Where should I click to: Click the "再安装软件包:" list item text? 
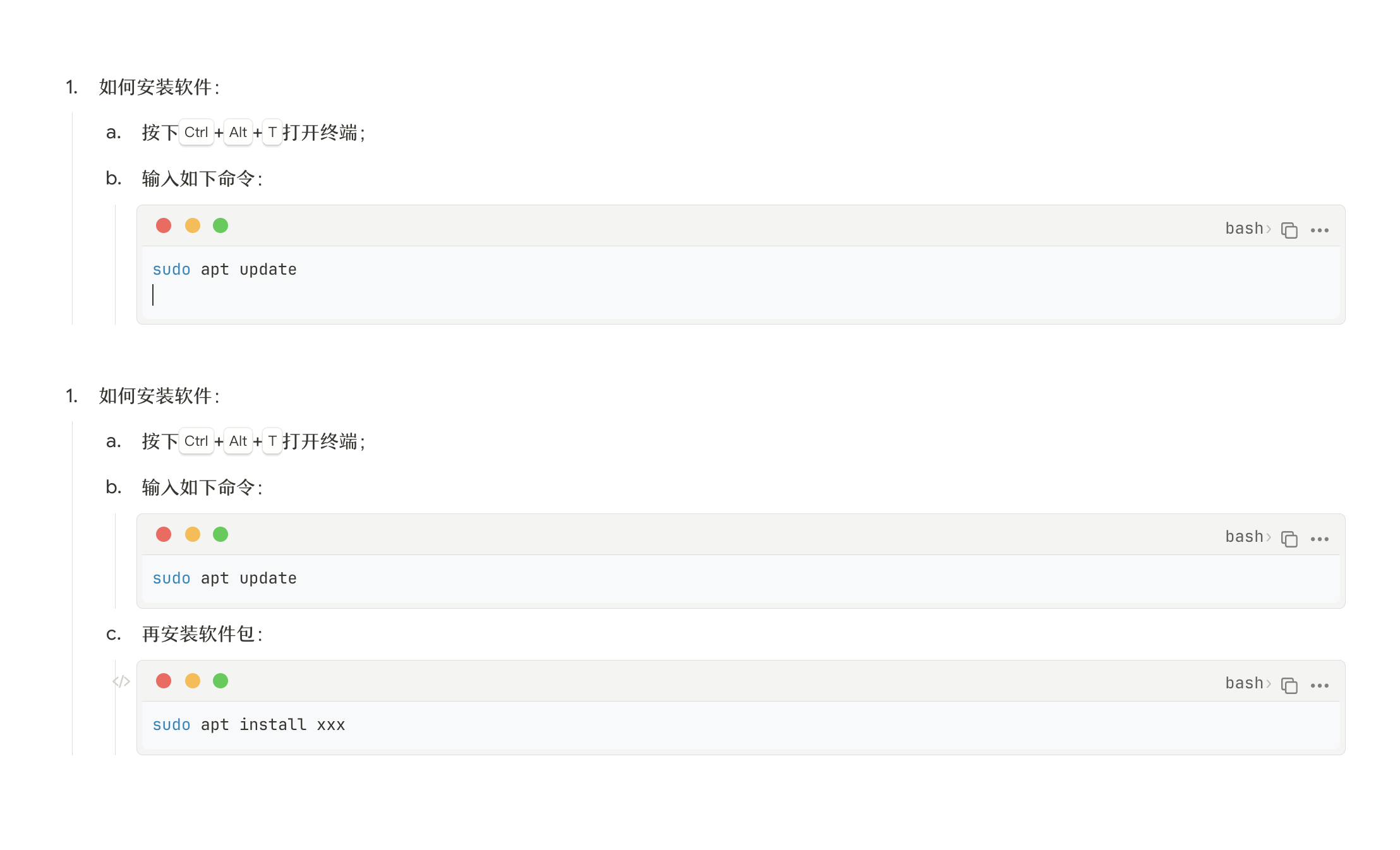click(202, 634)
